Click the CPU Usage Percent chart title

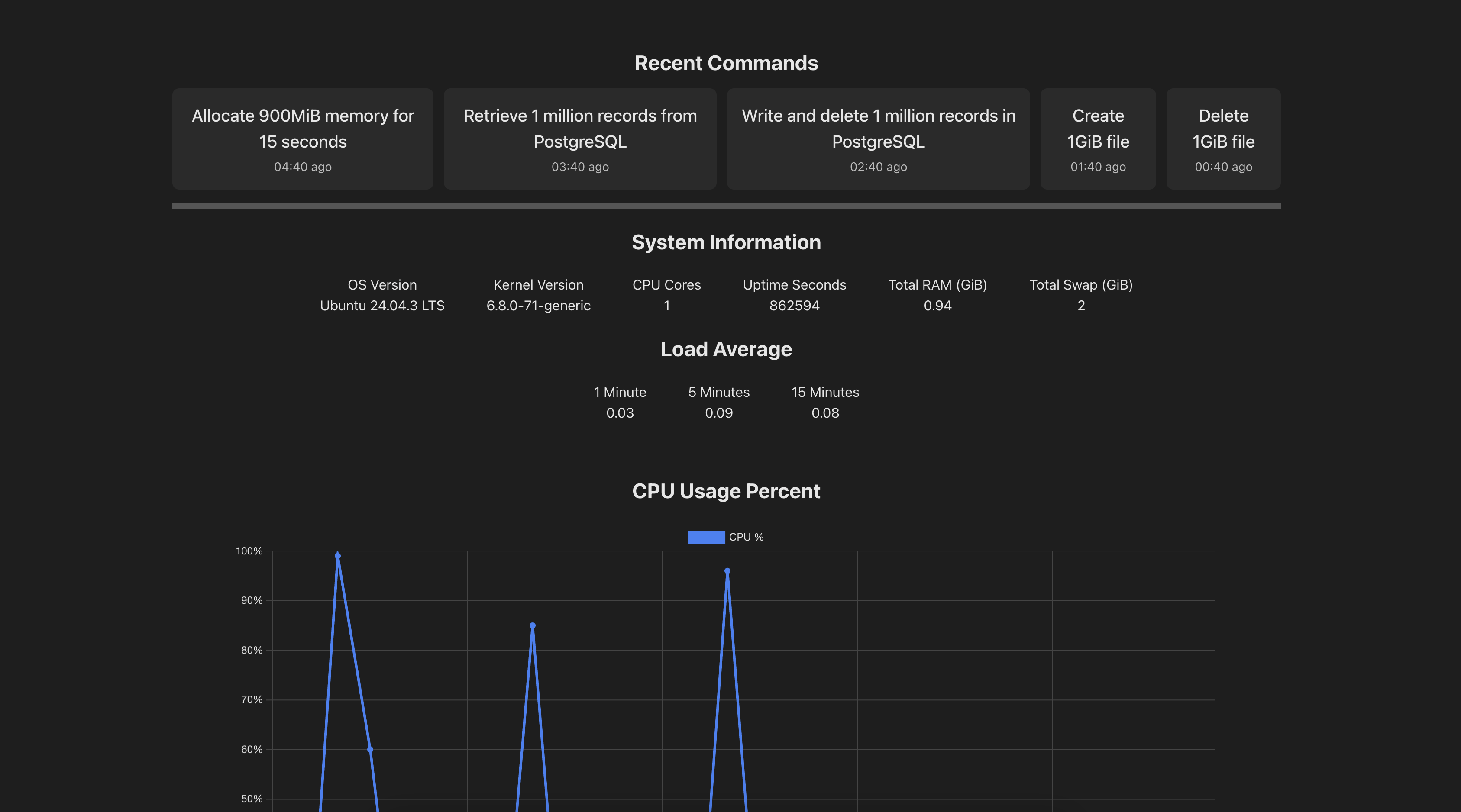(727, 491)
